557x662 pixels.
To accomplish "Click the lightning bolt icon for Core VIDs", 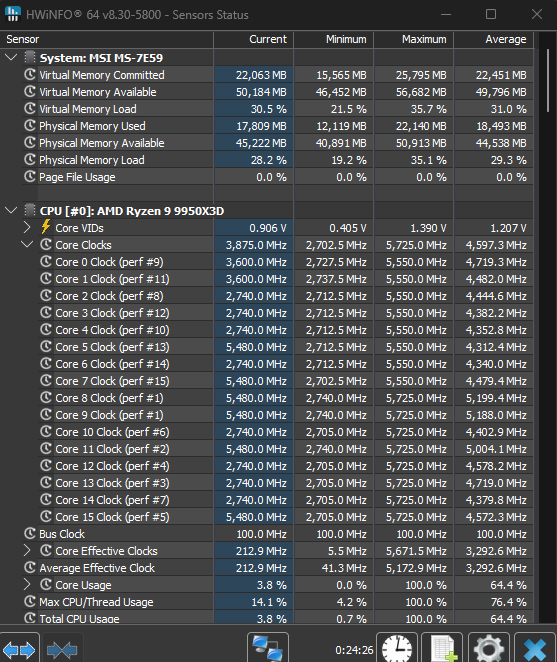I will (x=46, y=227).
